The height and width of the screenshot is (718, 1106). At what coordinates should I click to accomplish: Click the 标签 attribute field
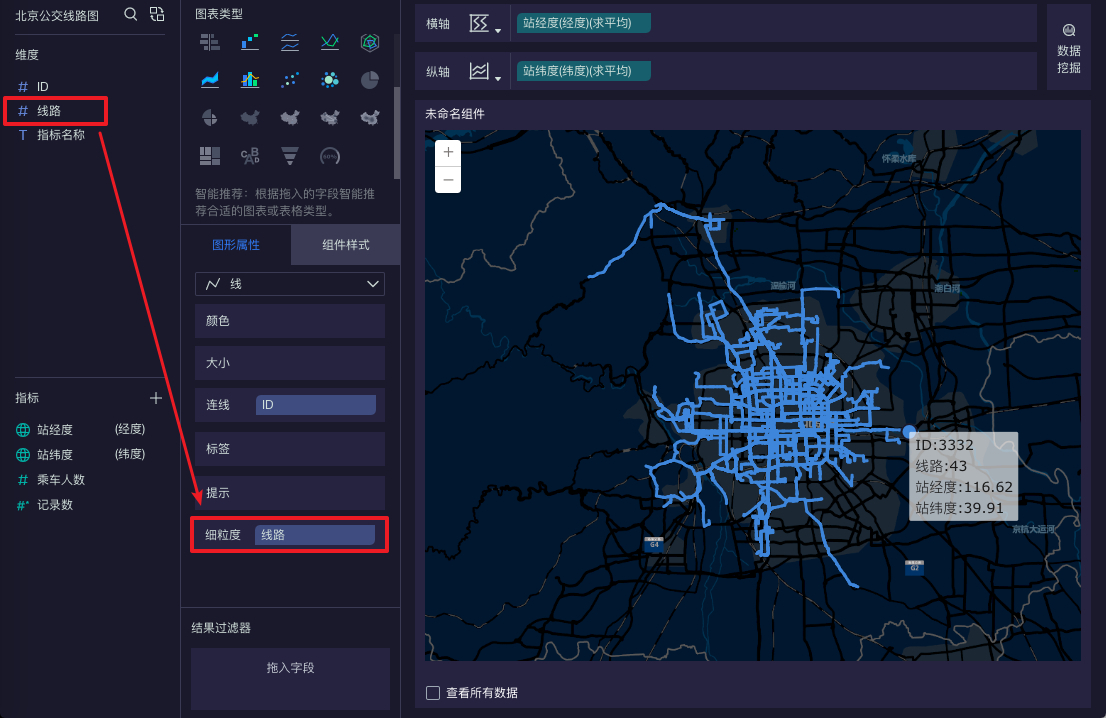click(290, 449)
